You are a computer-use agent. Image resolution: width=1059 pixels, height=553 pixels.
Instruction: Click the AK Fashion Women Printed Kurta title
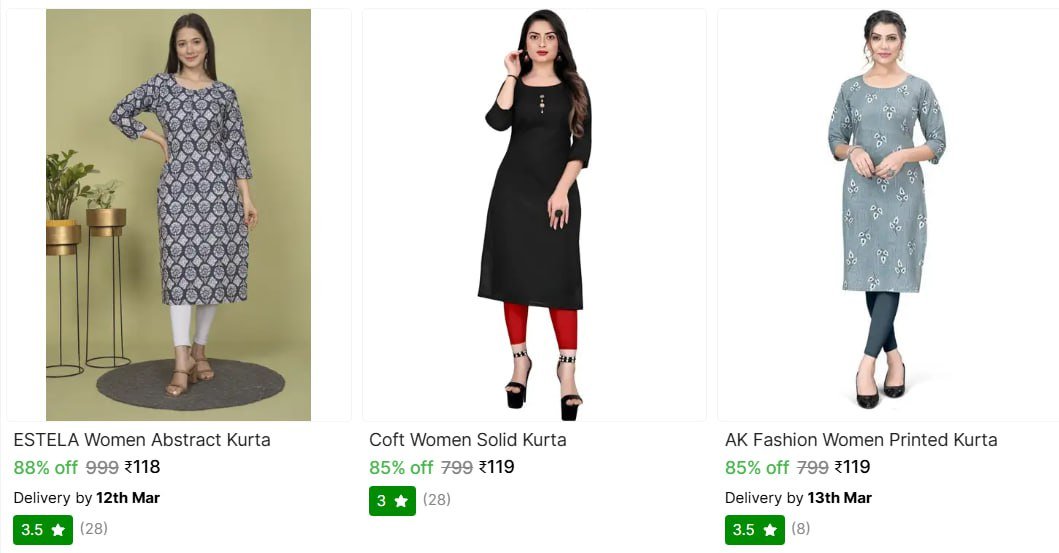pos(861,440)
